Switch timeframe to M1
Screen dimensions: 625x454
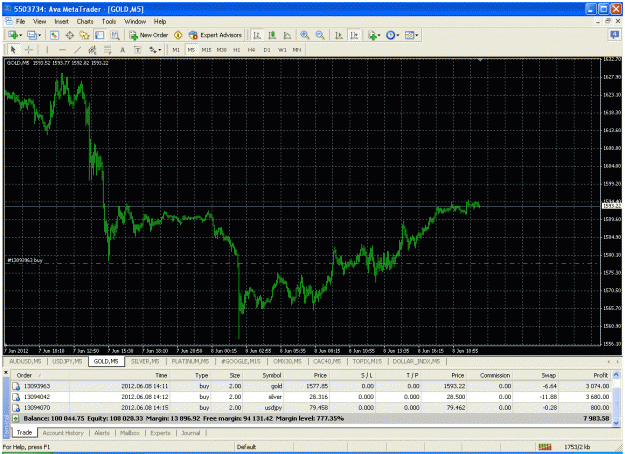[176, 50]
